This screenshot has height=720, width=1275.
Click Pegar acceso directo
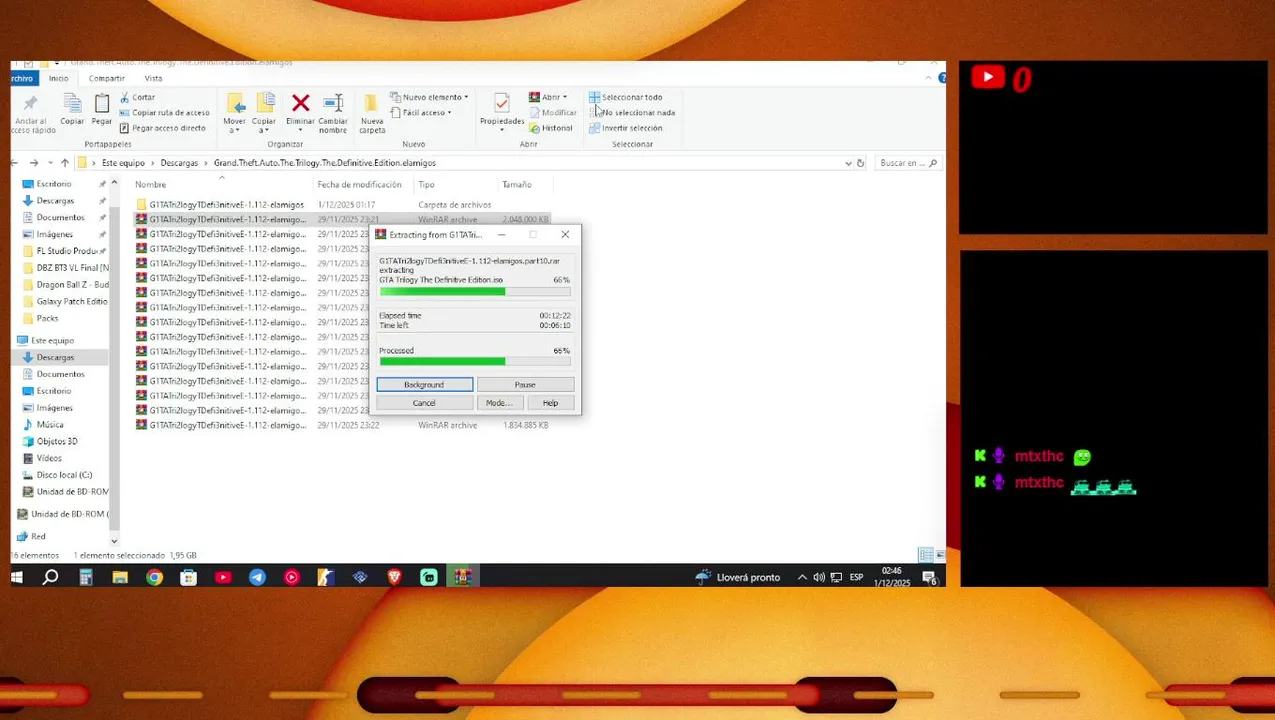click(162, 128)
